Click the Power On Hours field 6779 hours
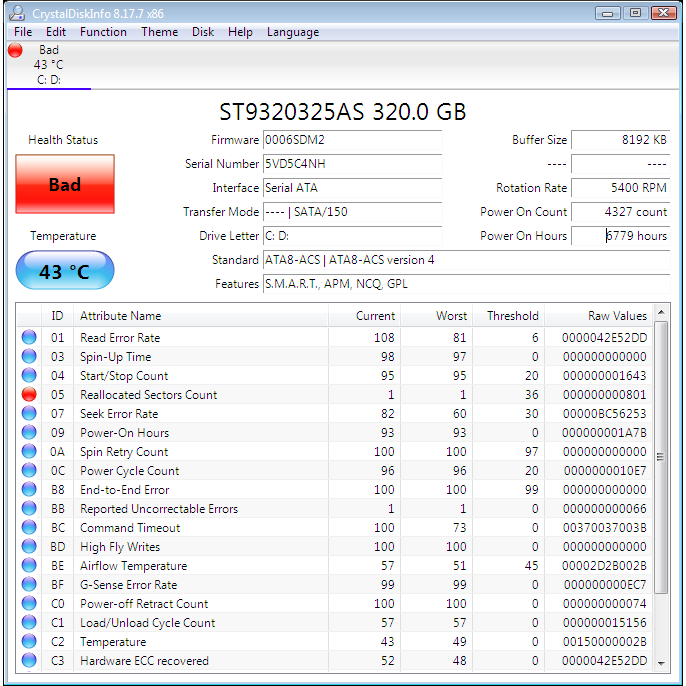 tap(620, 236)
